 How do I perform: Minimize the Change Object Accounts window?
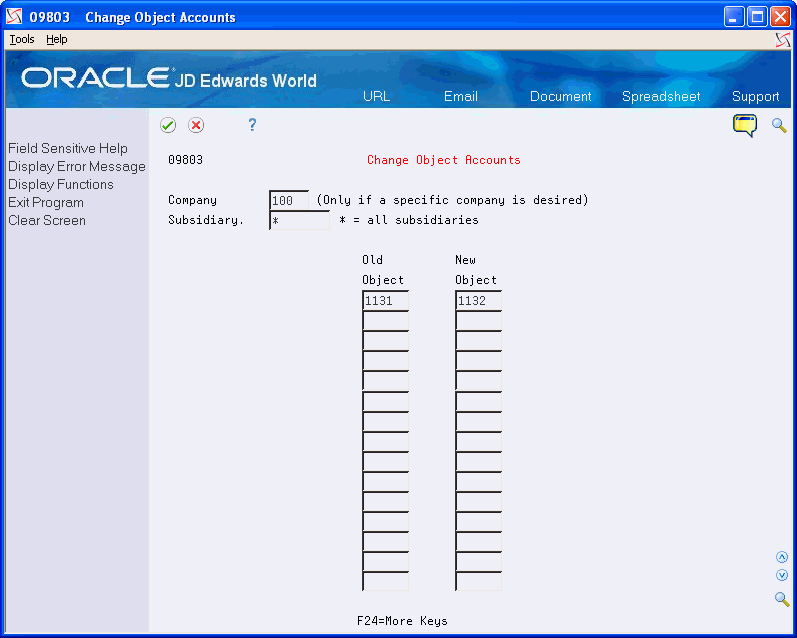point(734,17)
